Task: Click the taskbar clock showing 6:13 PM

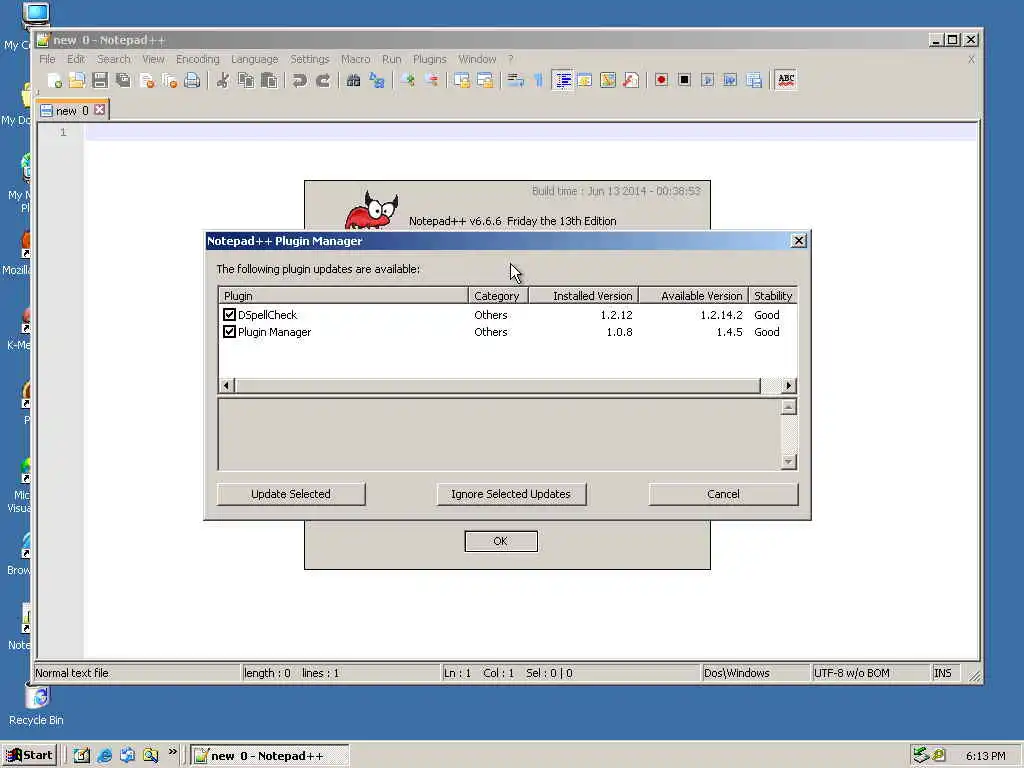Action: (x=985, y=756)
